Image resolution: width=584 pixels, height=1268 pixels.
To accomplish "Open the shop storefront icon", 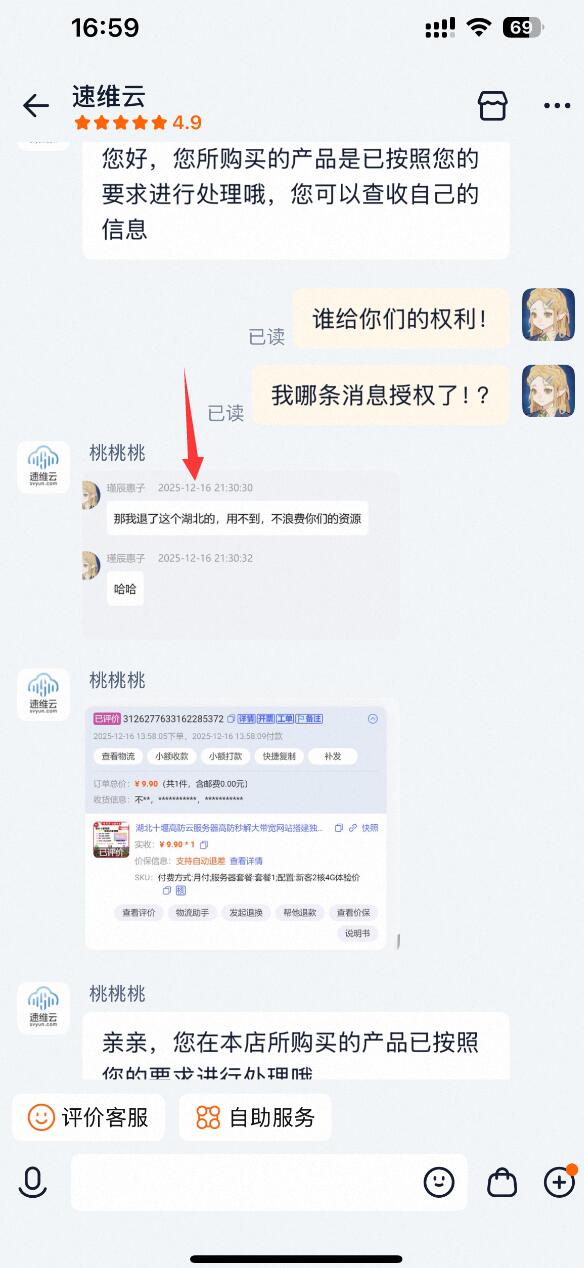I will 492,105.
